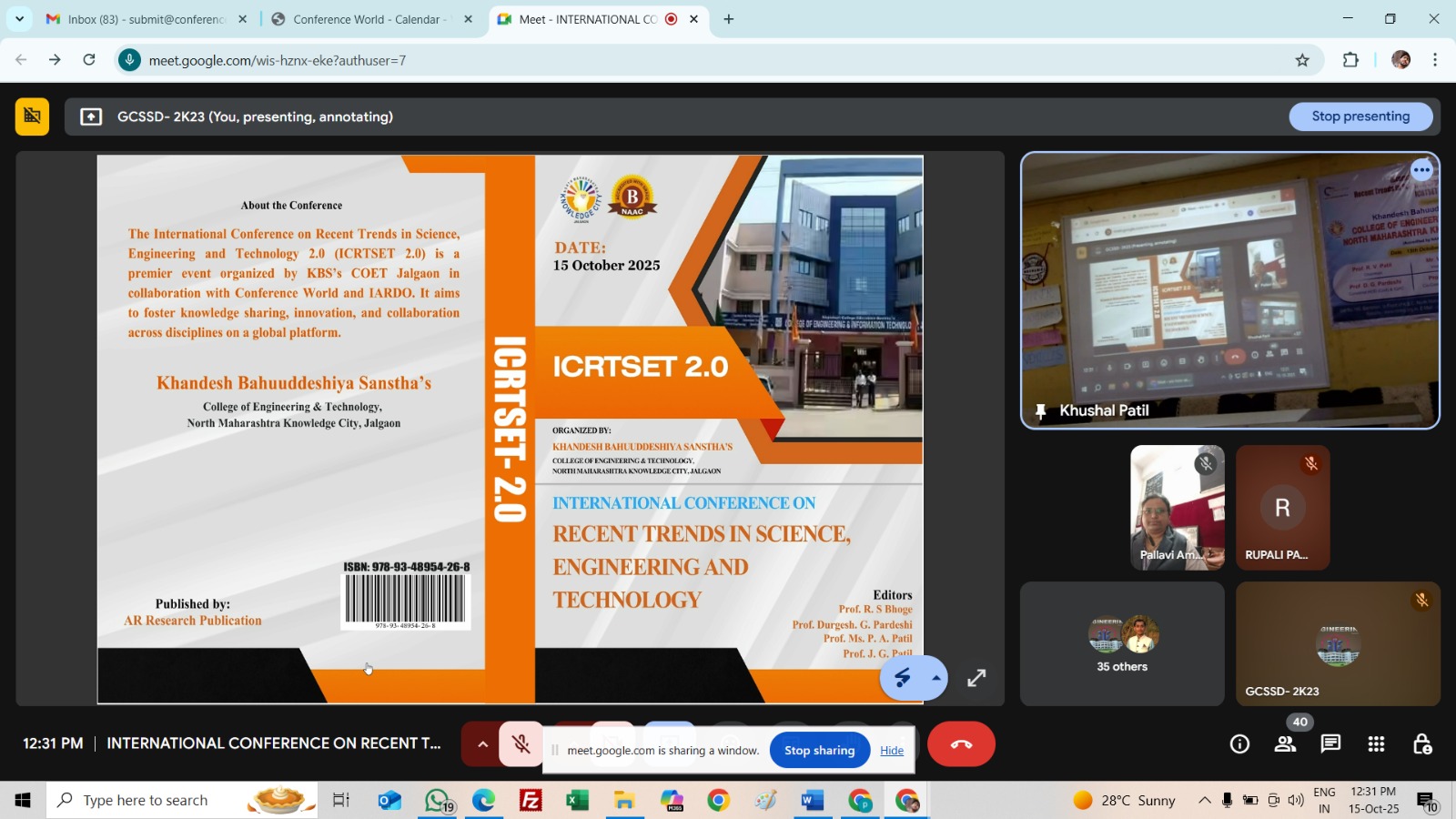Open the chat with everyone panel
This screenshot has height=819, width=1456.
click(x=1330, y=744)
